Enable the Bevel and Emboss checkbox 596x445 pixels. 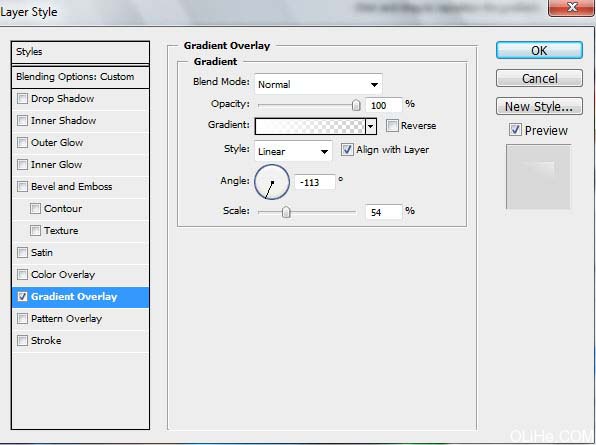coord(22,187)
